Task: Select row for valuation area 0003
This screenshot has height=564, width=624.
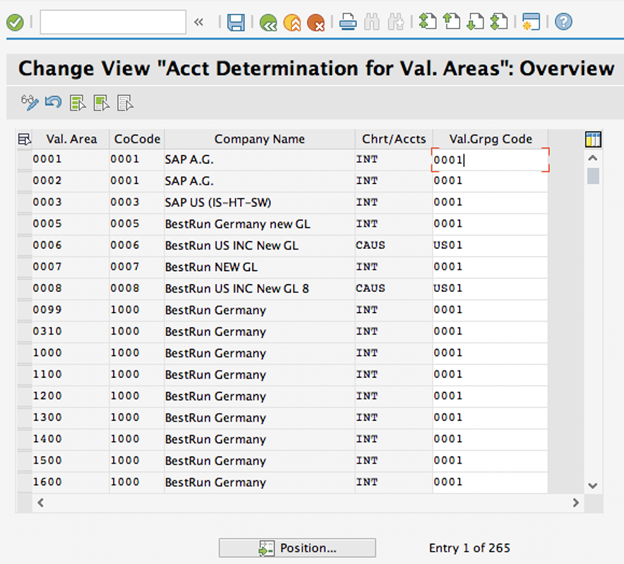Action: point(25,203)
